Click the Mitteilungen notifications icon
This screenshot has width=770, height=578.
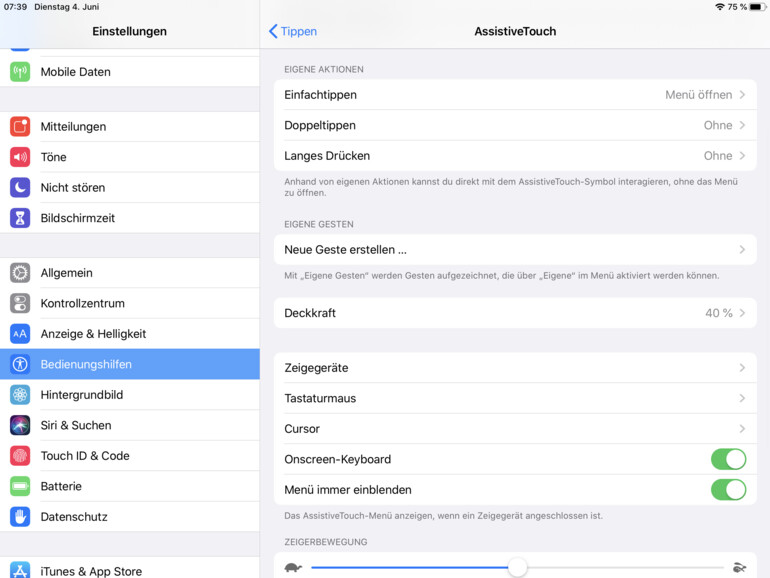click(20, 126)
